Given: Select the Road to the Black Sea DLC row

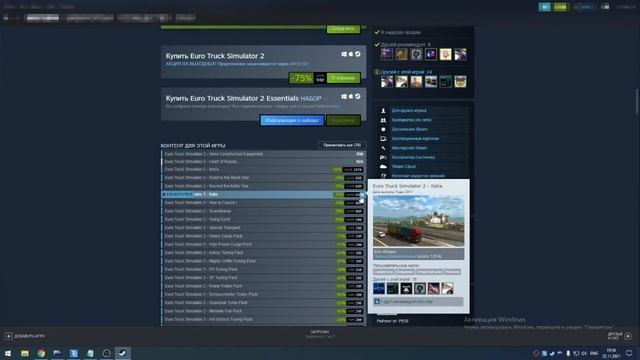Looking at the screenshot, I should [x=264, y=178].
